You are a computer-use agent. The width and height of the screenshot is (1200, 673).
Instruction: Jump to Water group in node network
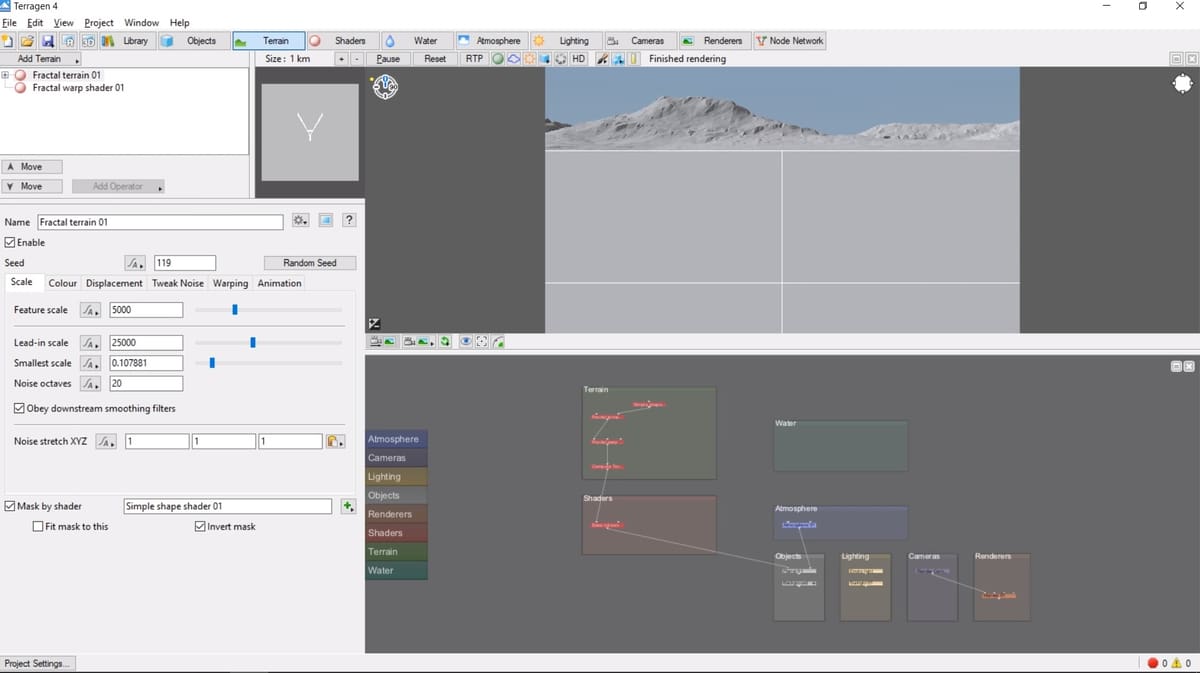[397, 570]
